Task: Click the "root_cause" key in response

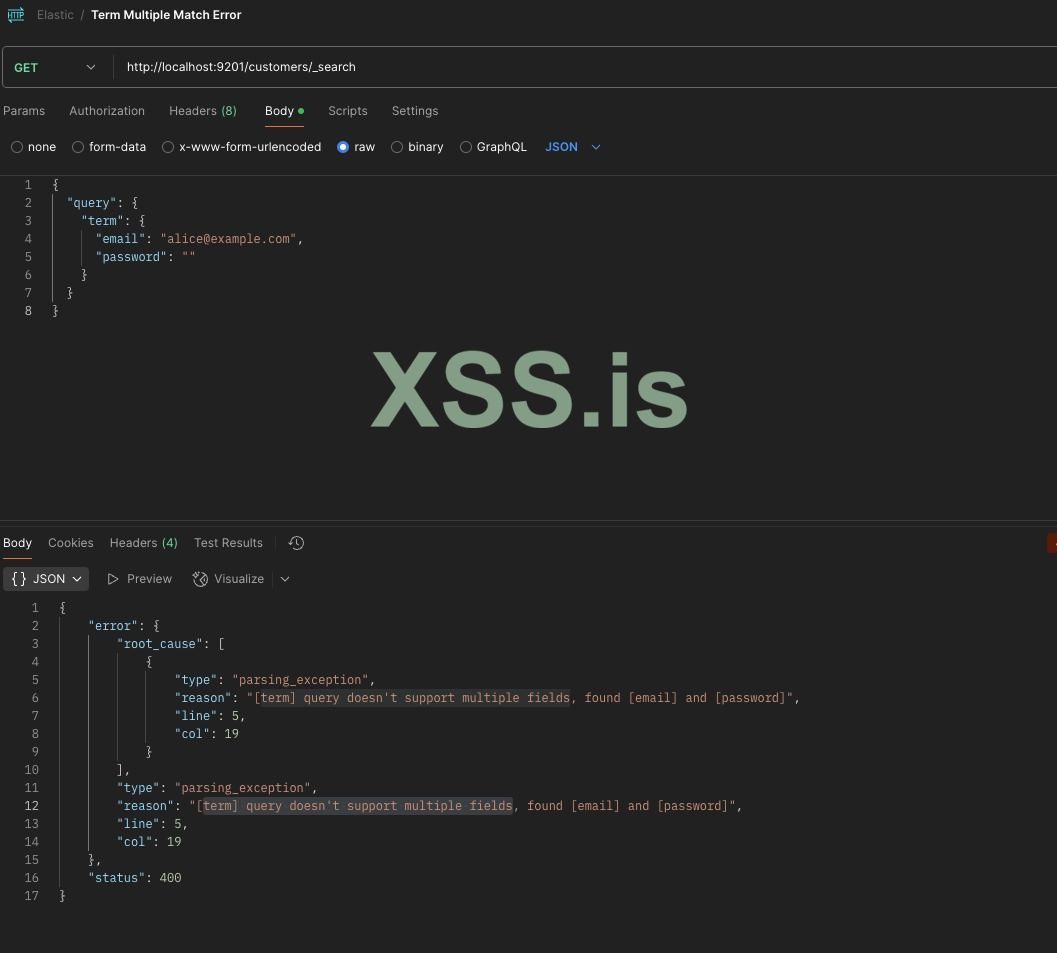Action: tap(160, 644)
